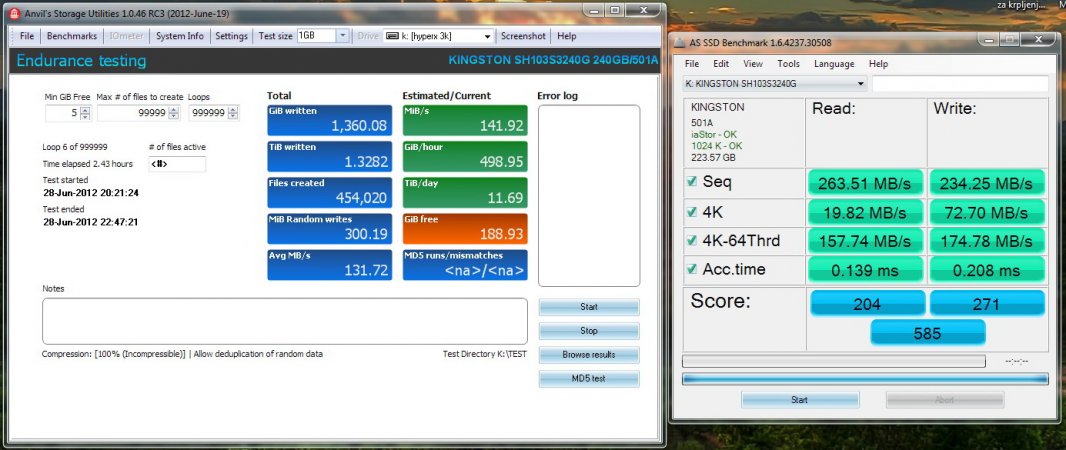Click the TiB written 1.3282 tile
Image resolution: width=1066 pixels, height=450 pixels.
[330, 156]
